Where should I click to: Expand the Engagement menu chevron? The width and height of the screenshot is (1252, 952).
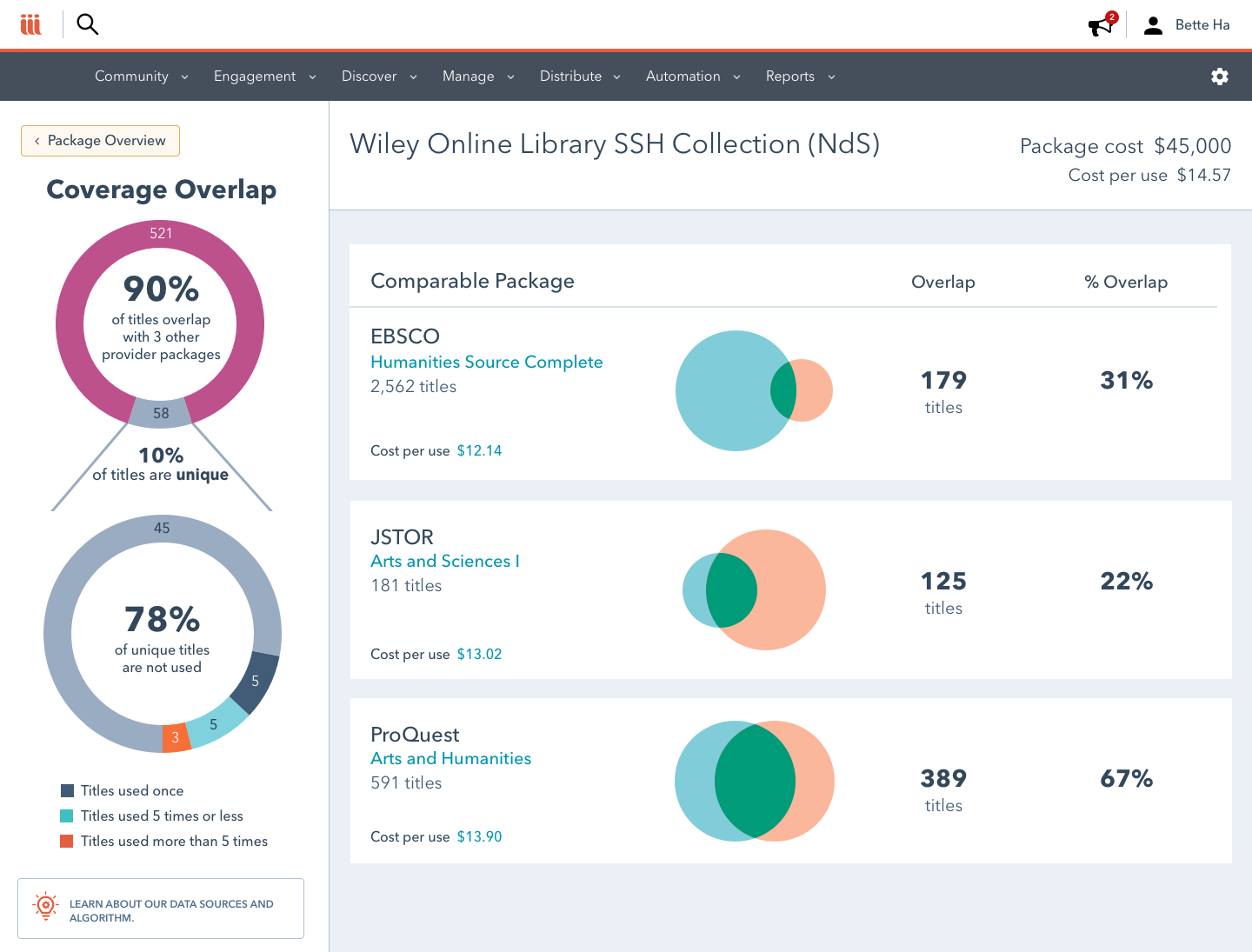tap(312, 77)
